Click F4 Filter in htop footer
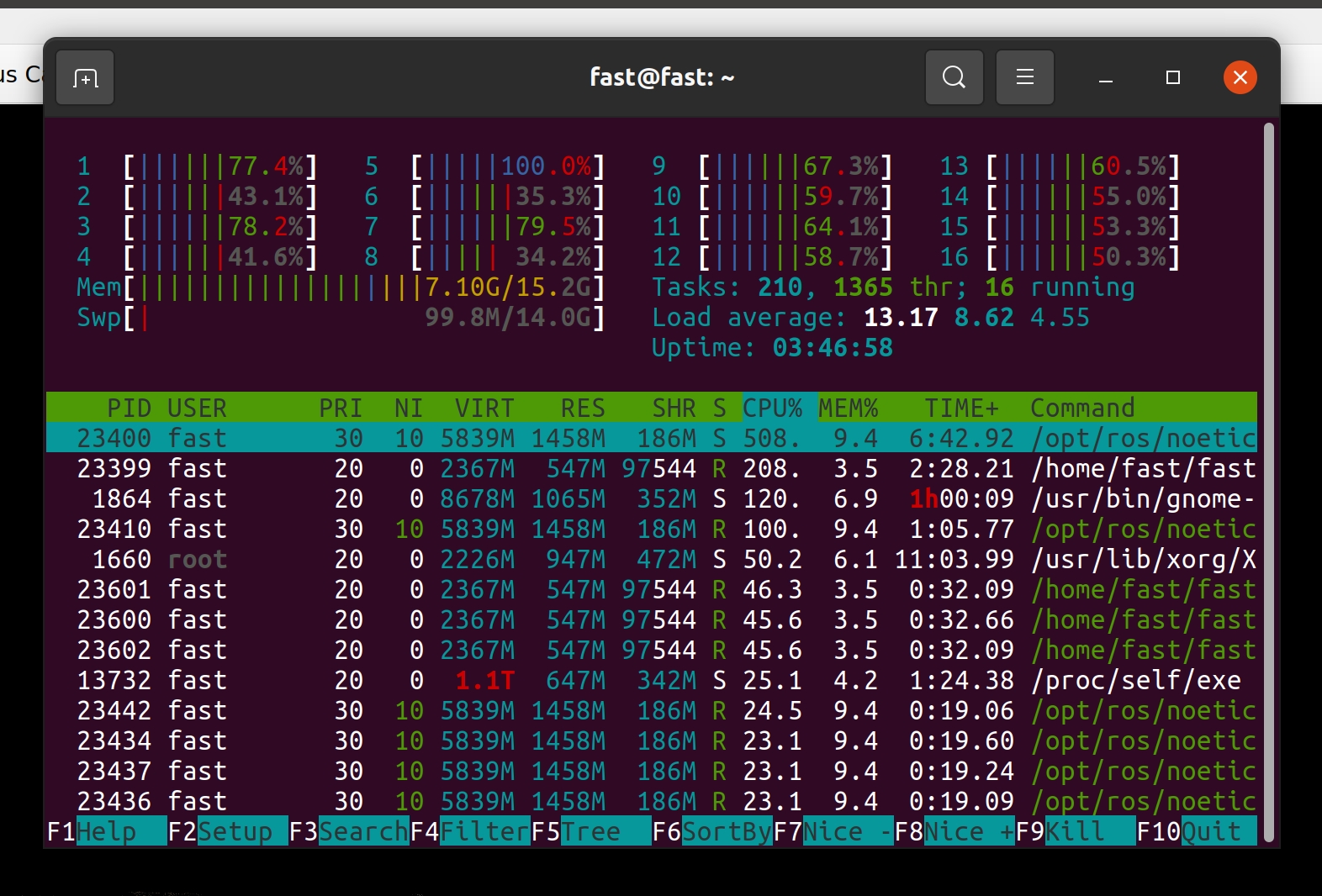 470,831
